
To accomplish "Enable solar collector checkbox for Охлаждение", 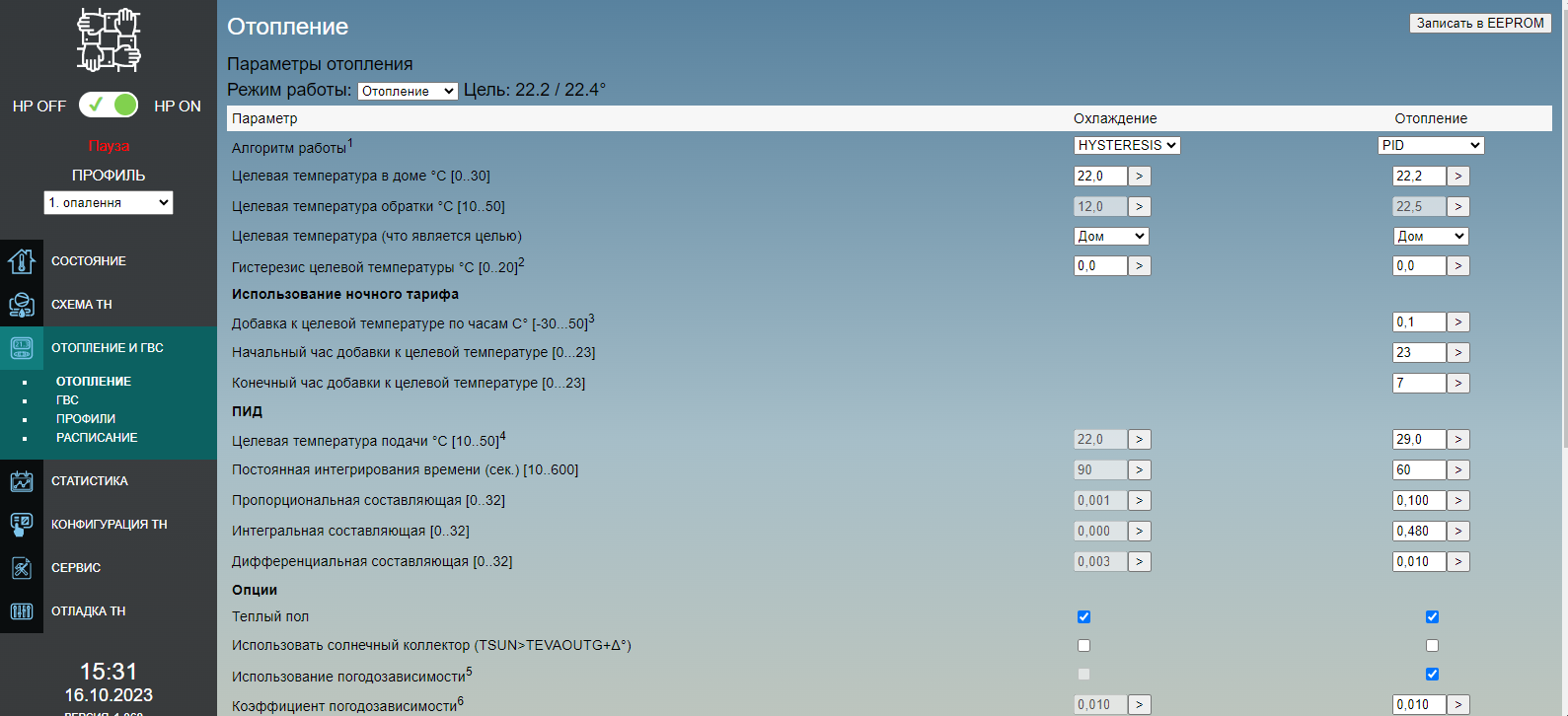I will pyautogui.click(x=1083, y=645).
